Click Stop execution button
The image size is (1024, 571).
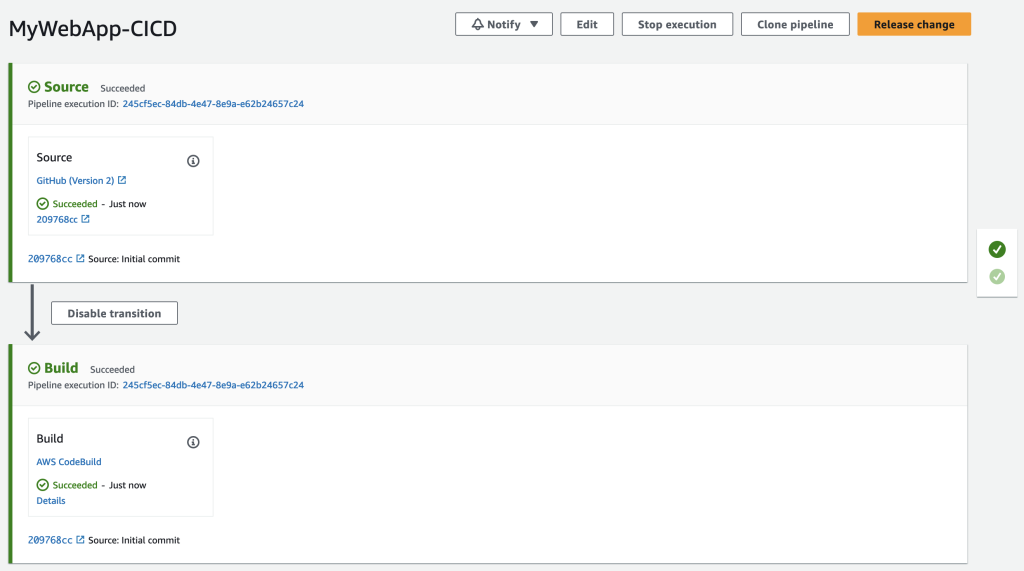coord(677,24)
